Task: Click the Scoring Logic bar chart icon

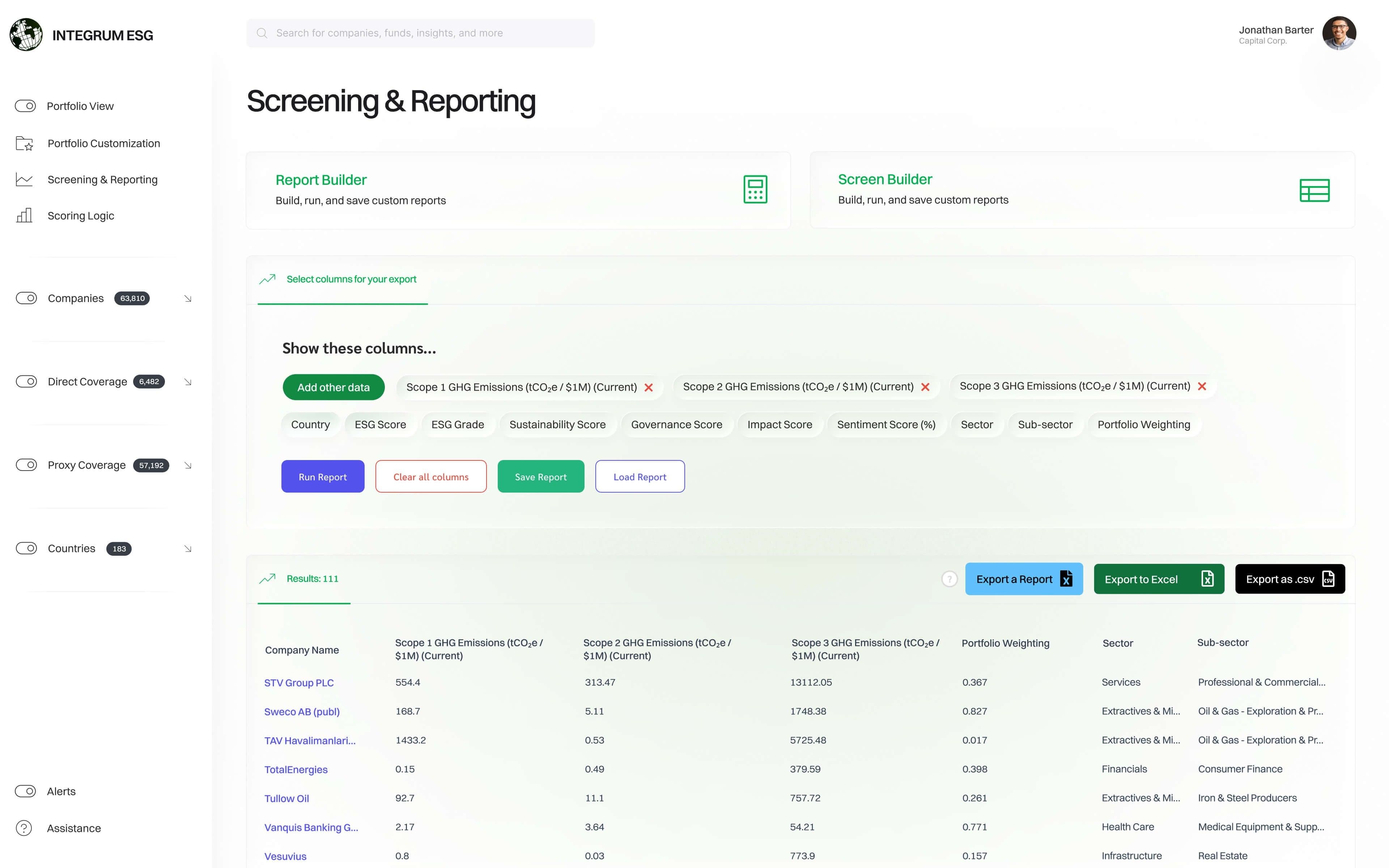Action: 24,215
